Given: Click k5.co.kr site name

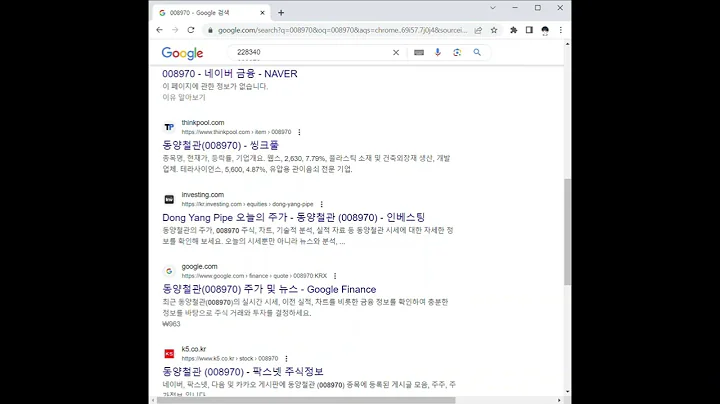Looking at the screenshot, I should point(193,349).
